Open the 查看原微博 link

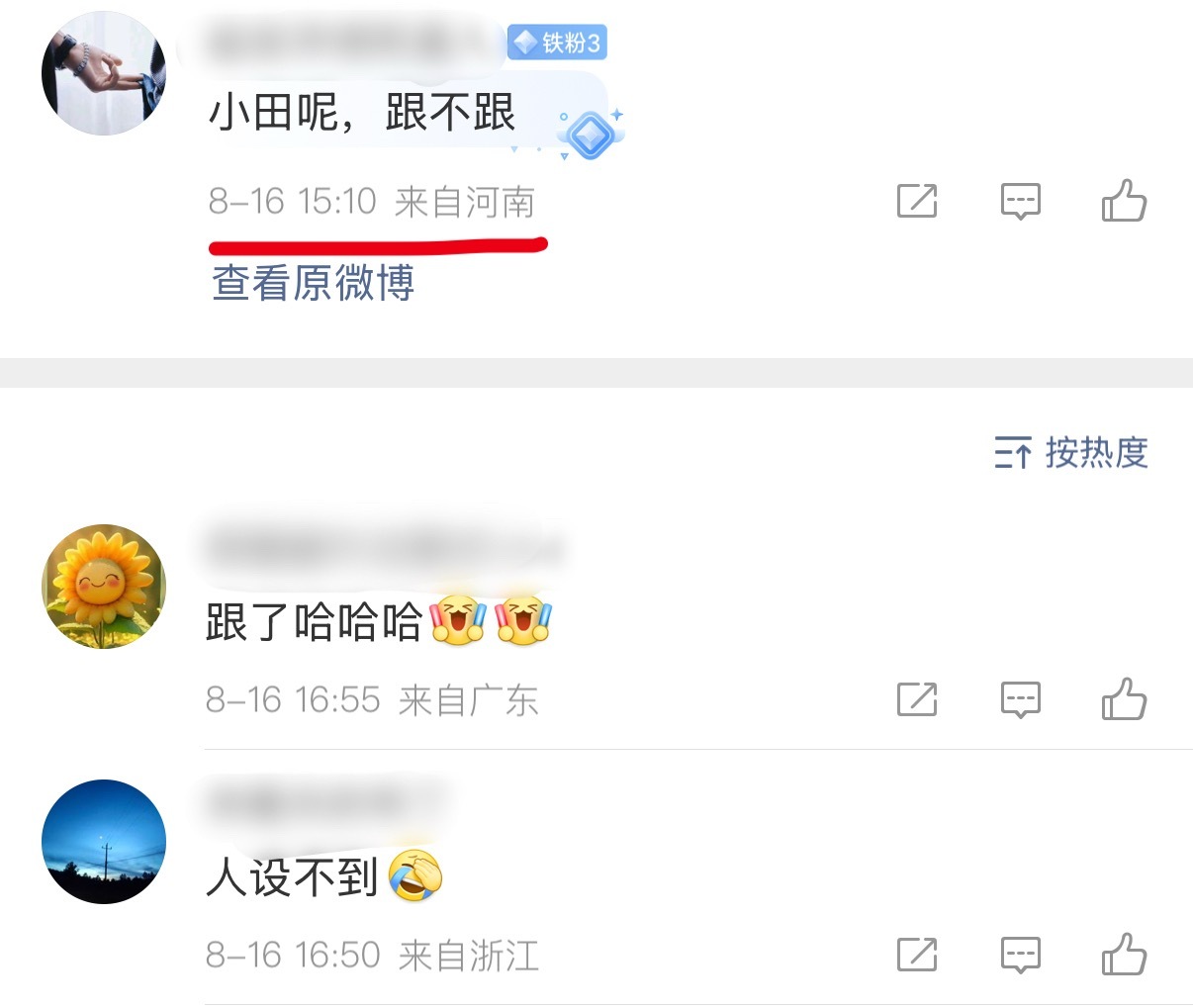[x=313, y=283]
